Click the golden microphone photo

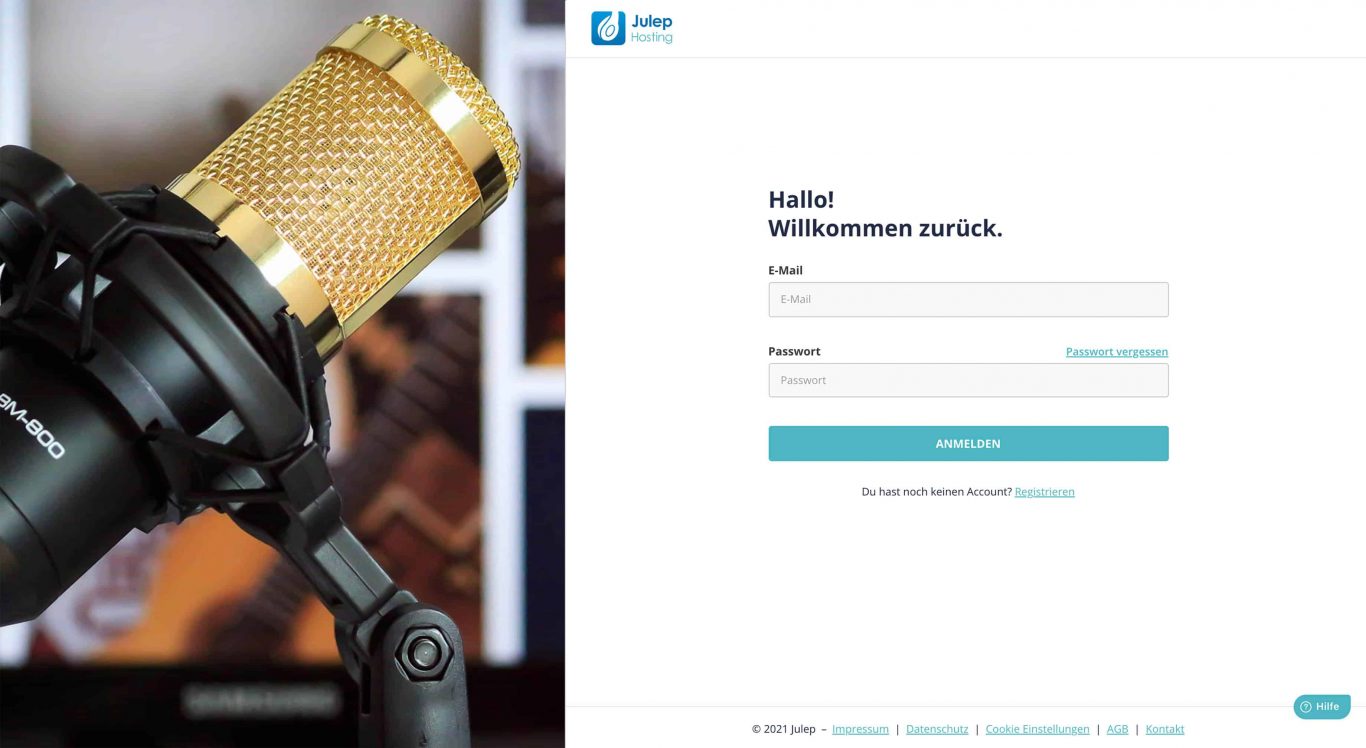click(x=282, y=374)
